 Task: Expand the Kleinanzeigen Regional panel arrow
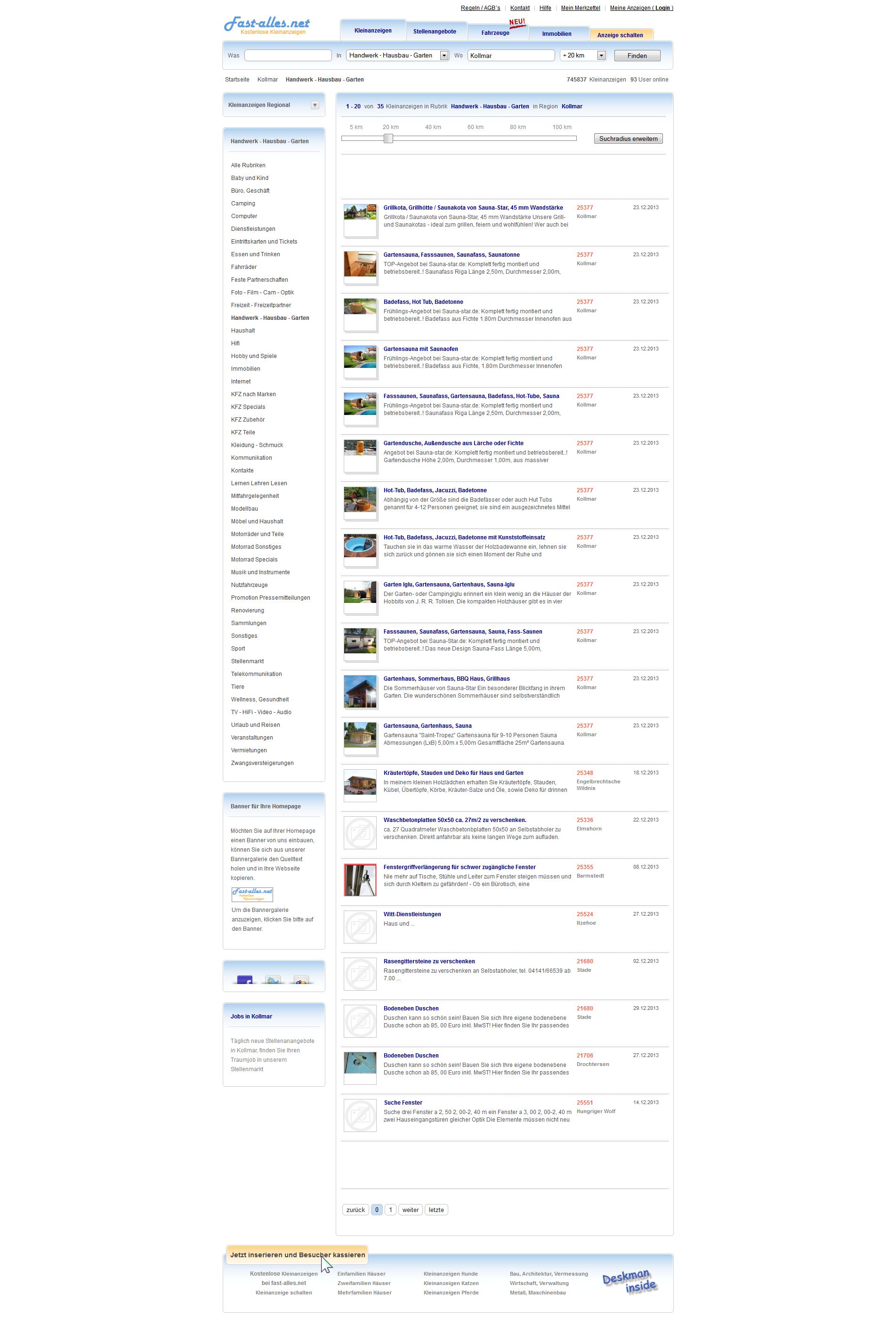[x=315, y=105]
